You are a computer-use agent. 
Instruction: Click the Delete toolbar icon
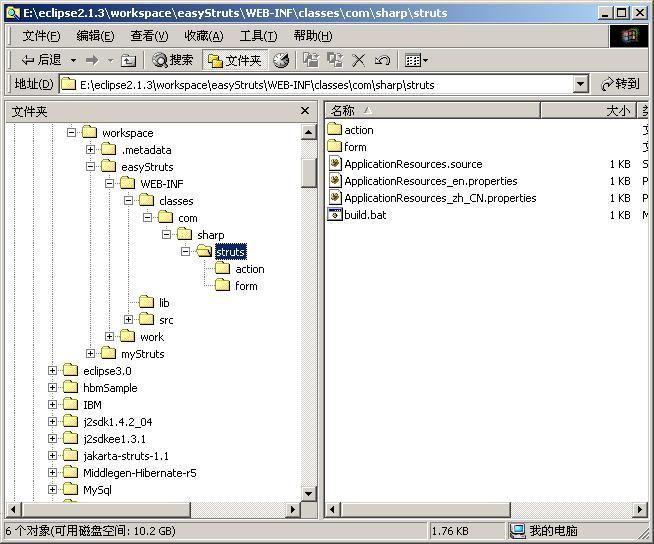pos(358,60)
